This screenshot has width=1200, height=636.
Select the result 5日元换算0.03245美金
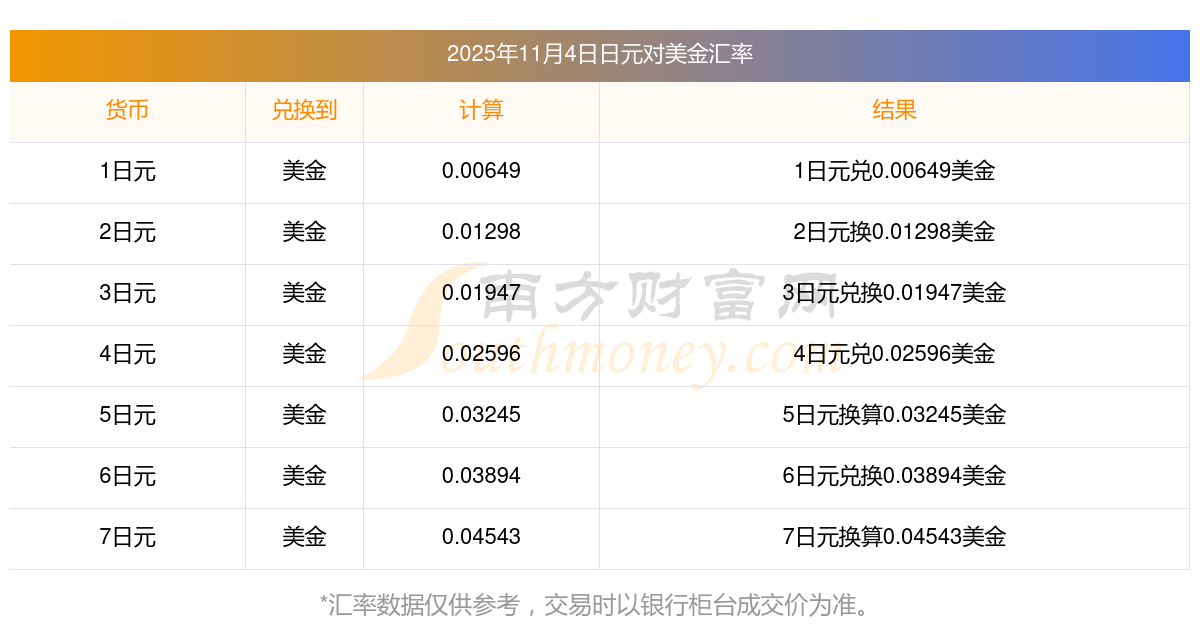click(x=894, y=415)
